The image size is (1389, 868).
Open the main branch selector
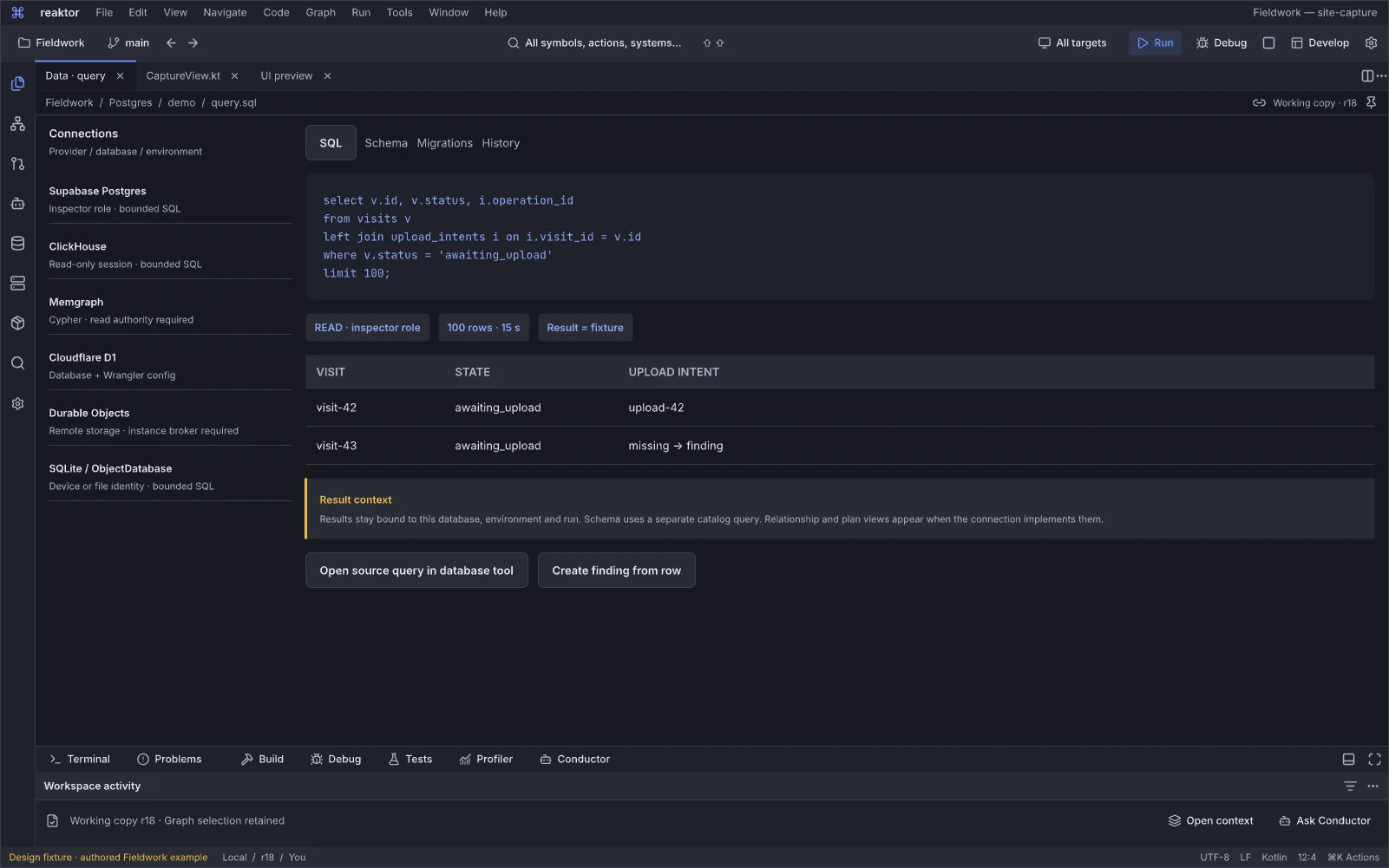point(128,42)
